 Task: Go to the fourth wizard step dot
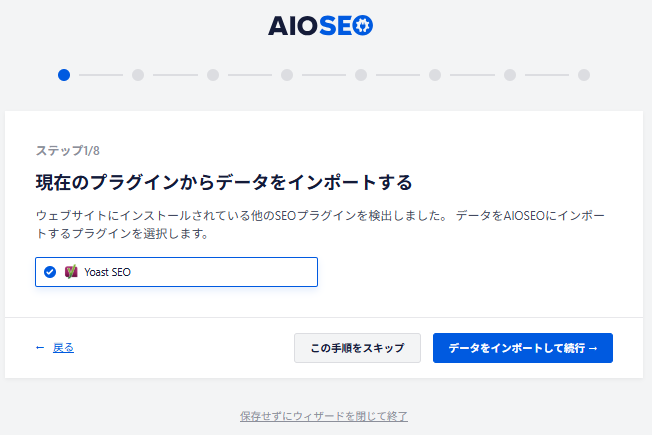(287, 74)
